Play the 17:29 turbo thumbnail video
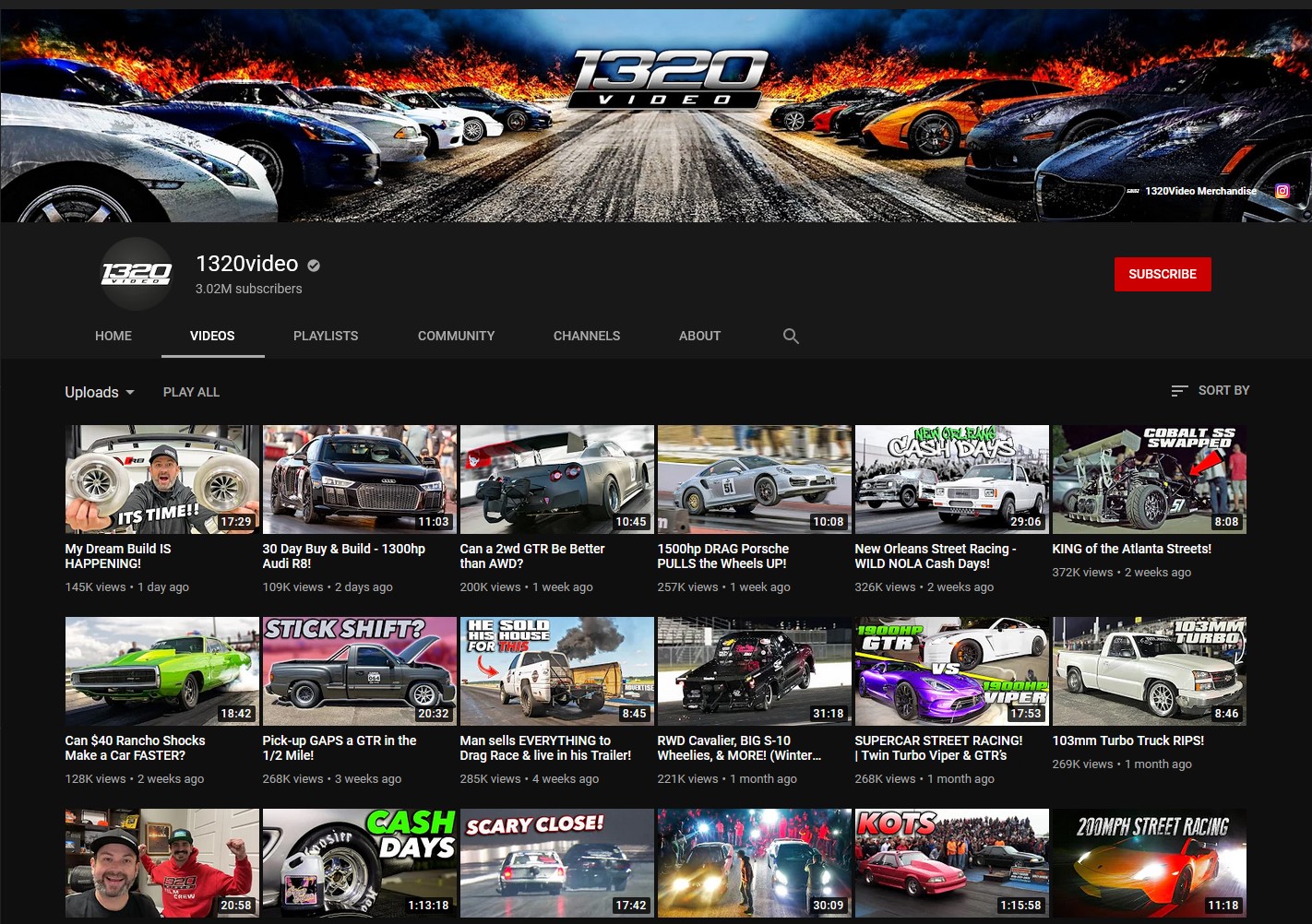 162,480
